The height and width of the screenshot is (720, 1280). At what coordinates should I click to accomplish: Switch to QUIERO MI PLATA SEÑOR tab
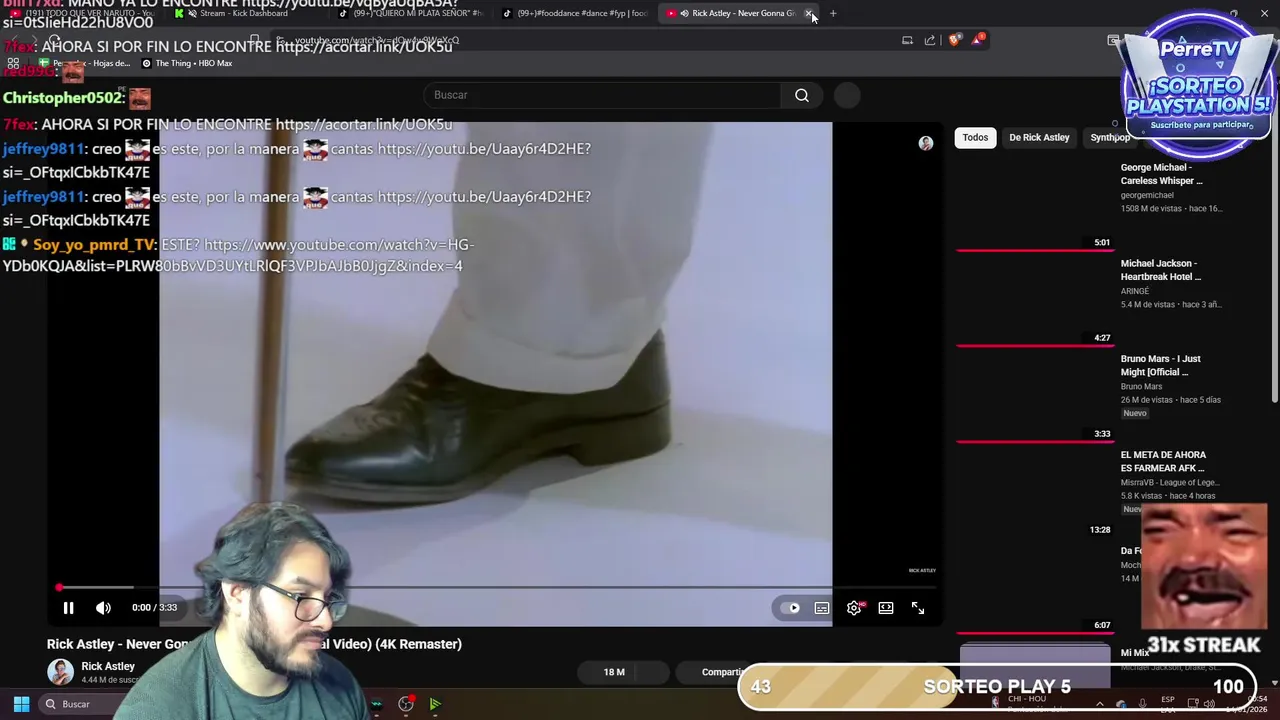410,13
